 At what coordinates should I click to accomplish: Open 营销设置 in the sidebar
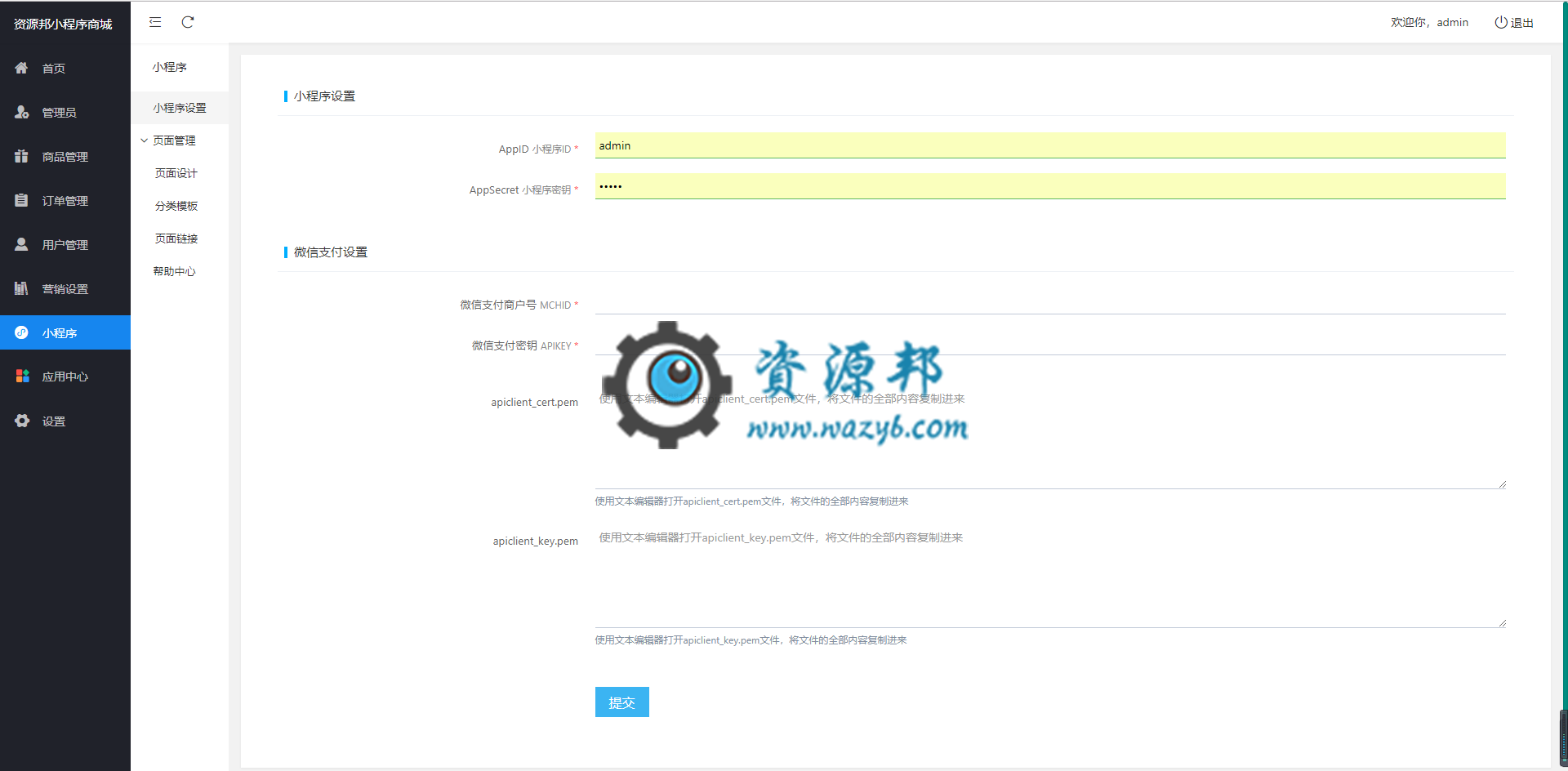(x=65, y=289)
